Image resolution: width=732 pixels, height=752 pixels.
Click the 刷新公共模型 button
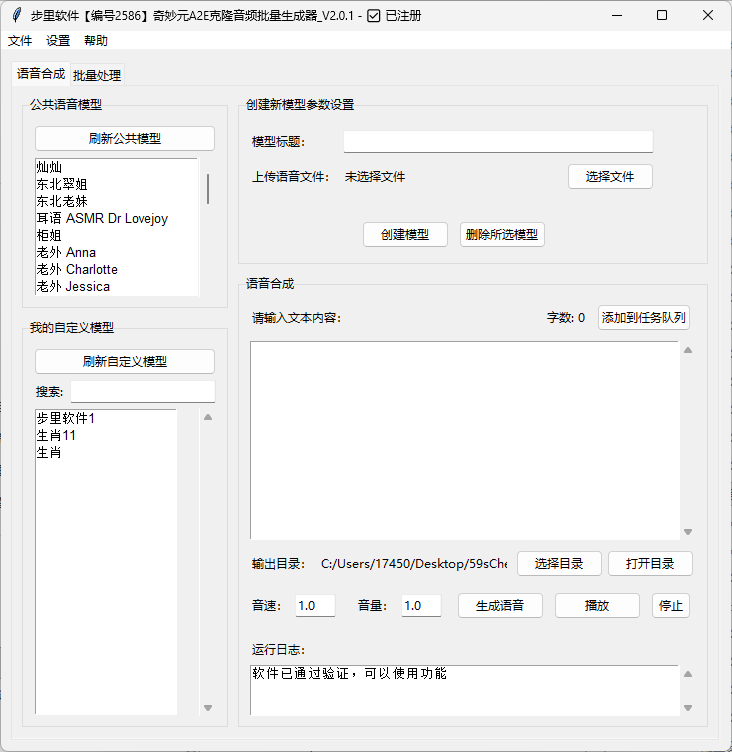click(124, 139)
